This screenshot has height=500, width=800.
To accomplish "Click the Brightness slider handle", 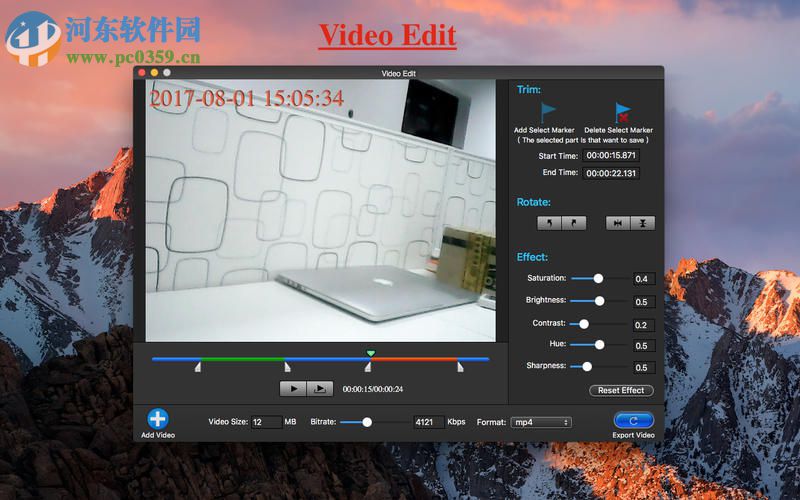I will (599, 301).
